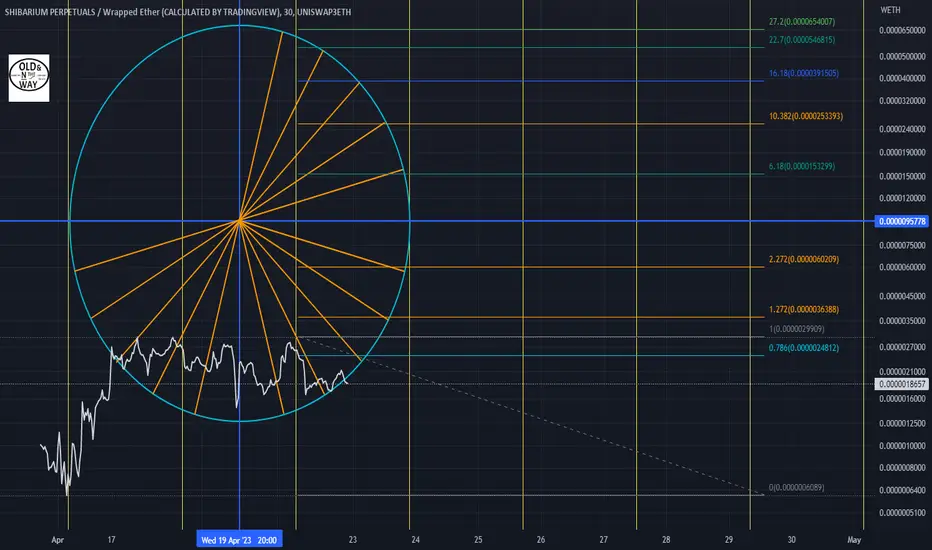Click the 0.0000190000 price axis value

tap(902, 153)
